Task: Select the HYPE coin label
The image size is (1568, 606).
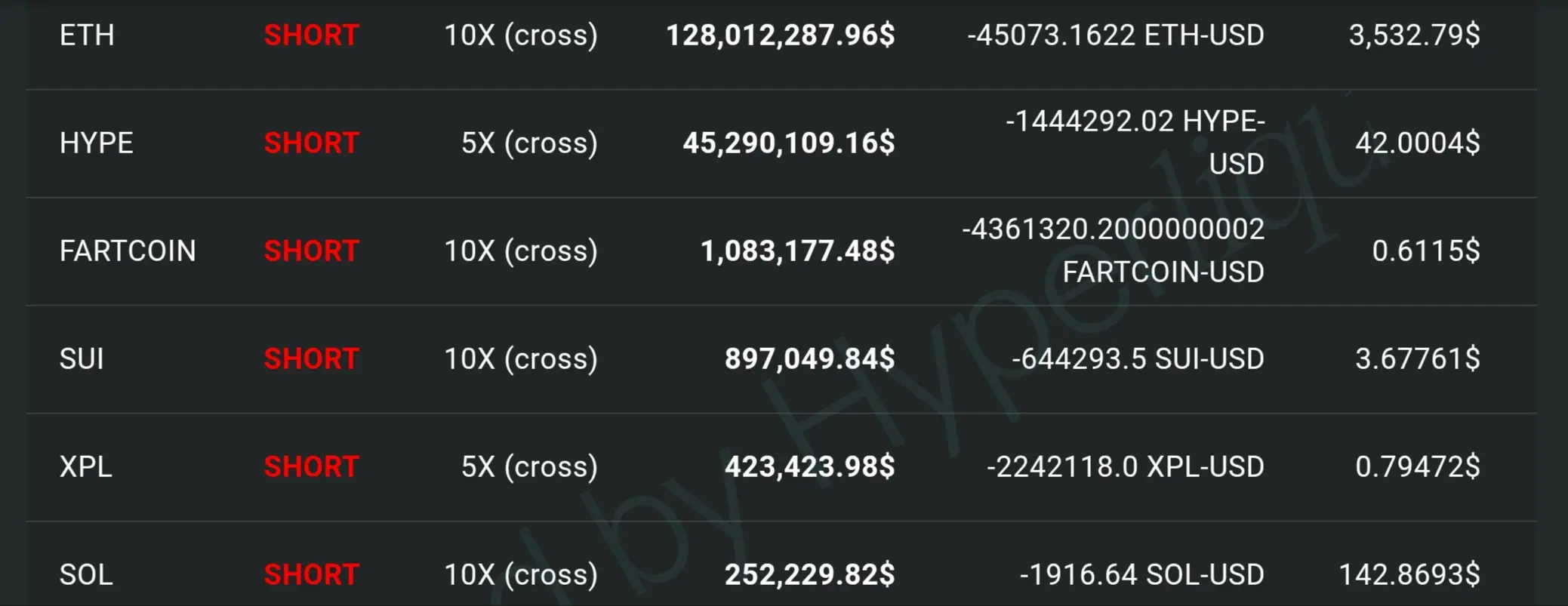Action: [96, 143]
